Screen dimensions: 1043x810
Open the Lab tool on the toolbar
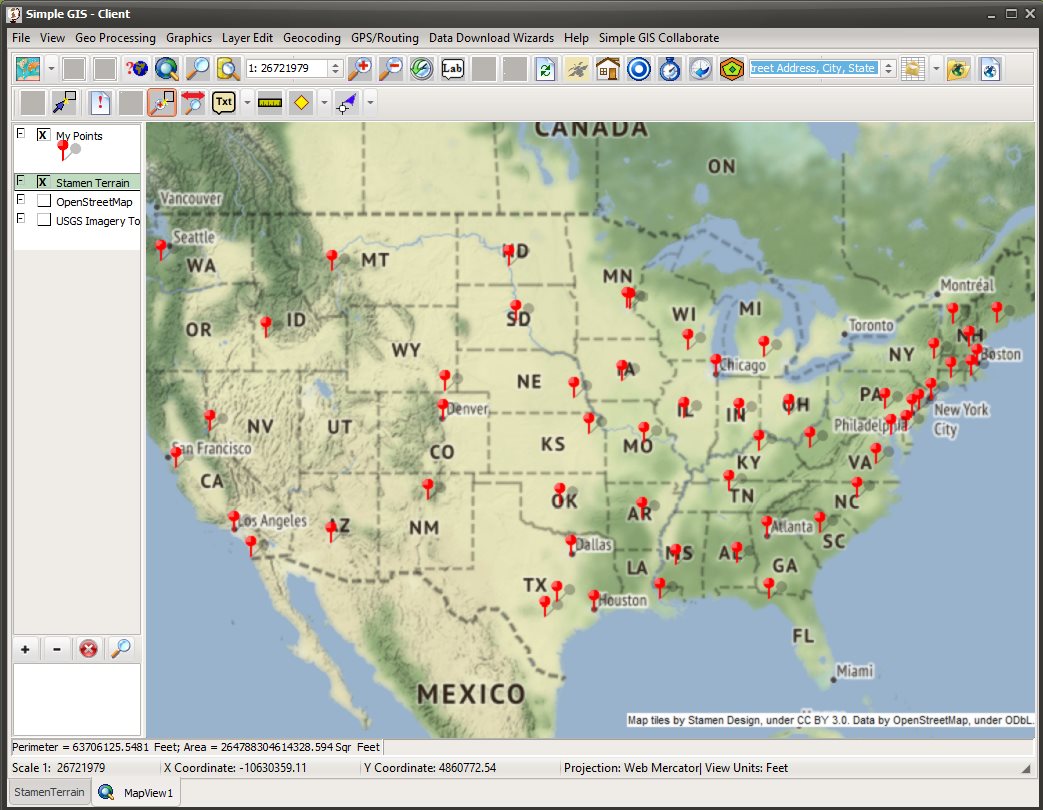(x=452, y=69)
